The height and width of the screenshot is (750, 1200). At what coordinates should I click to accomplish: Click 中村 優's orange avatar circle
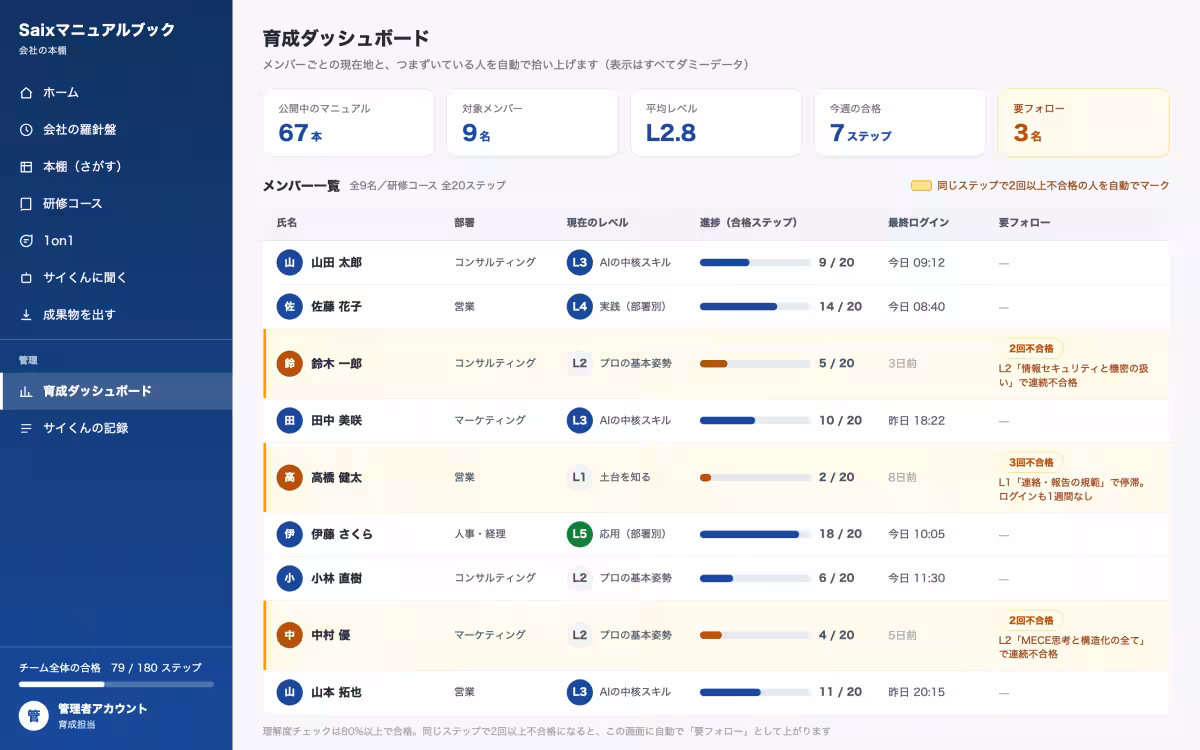(289, 635)
